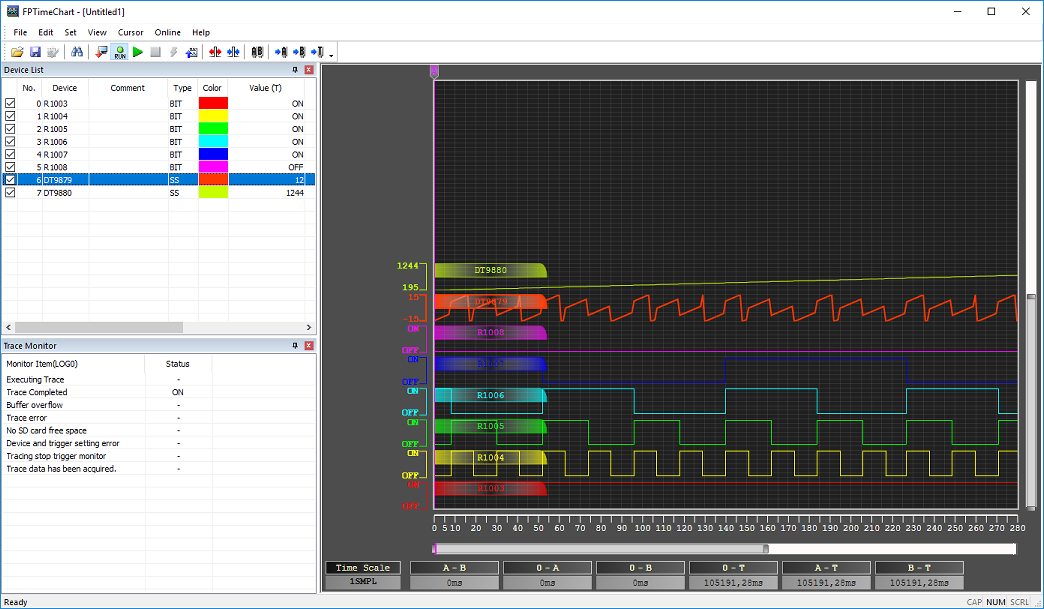Uncheck the R1003 device checkbox
Image resolution: width=1044 pixels, height=609 pixels.
(10, 103)
